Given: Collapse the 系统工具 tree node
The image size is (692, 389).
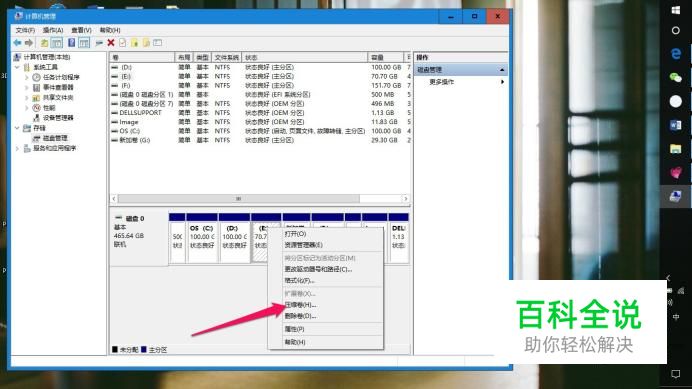Looking at the screenshot, I should [17, 67].
